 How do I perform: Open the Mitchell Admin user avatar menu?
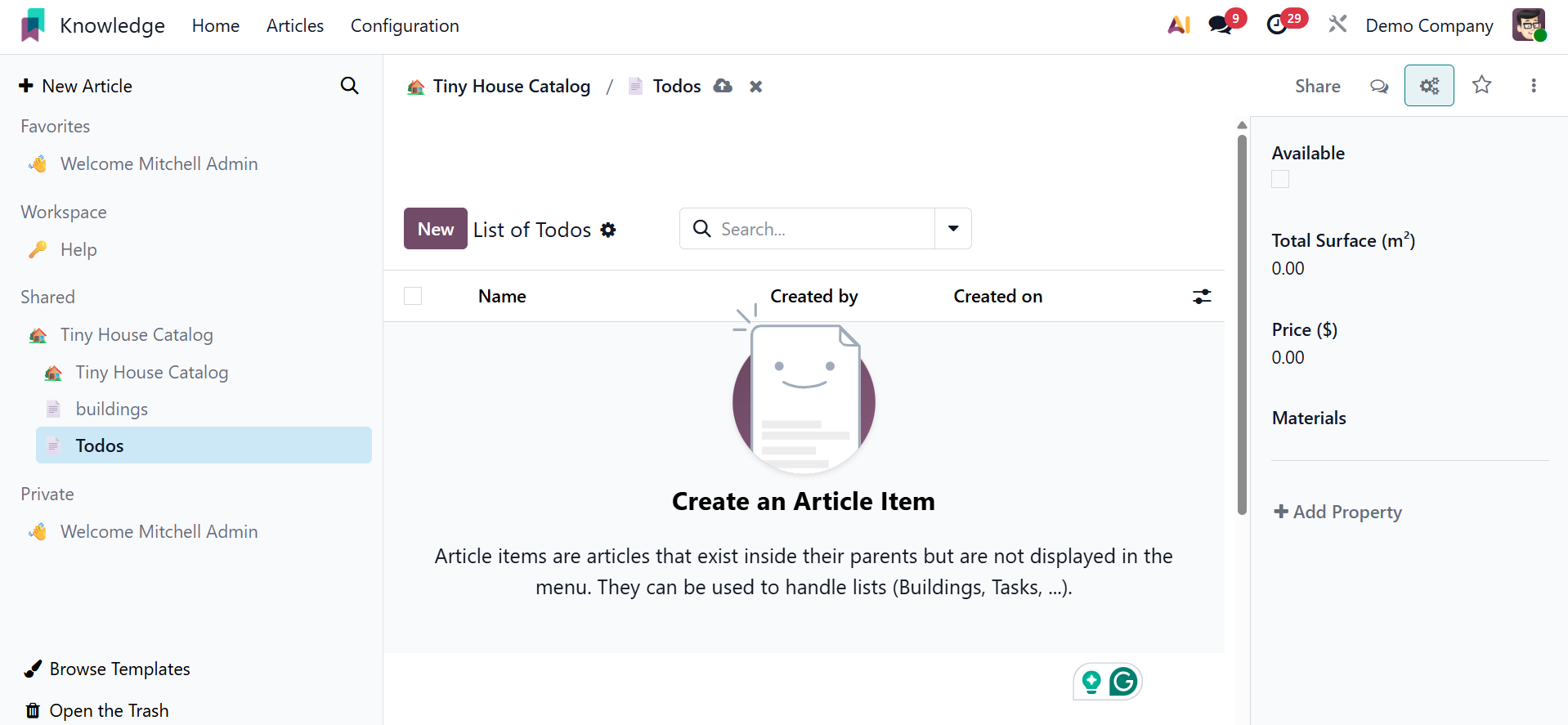click(1529, 25)
